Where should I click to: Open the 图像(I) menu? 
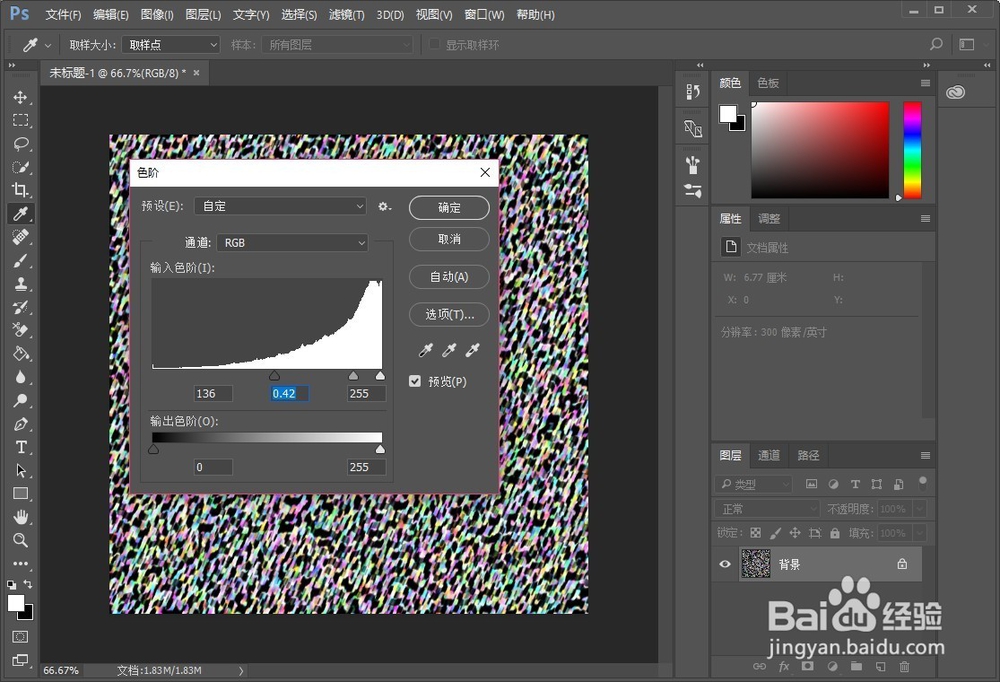tap(157, 15)
